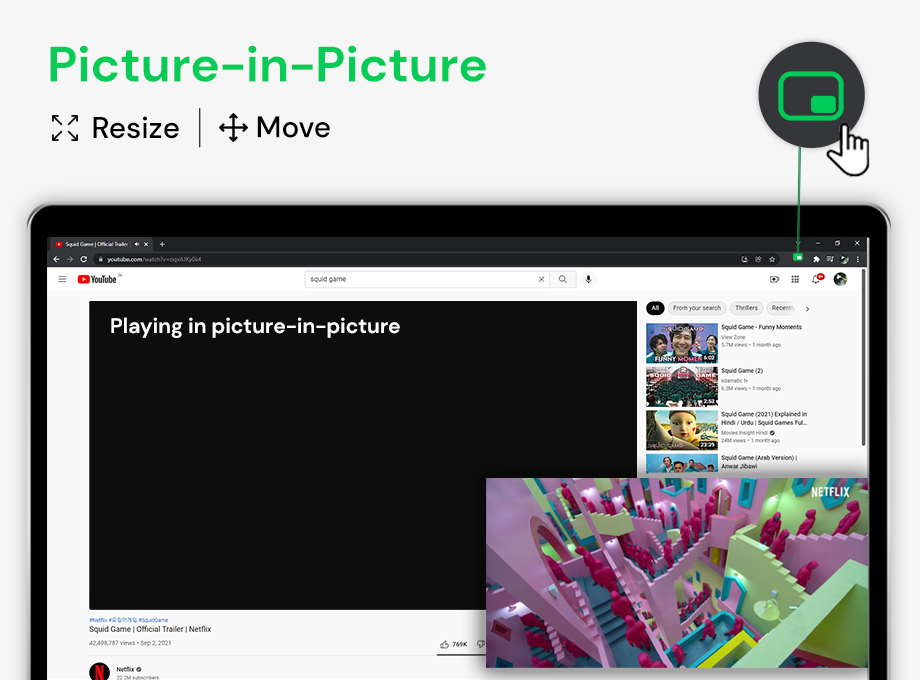This screenshot has height=680, width=920.
Task: Click the kdamatic tv channel name
Action: [734, 381]
